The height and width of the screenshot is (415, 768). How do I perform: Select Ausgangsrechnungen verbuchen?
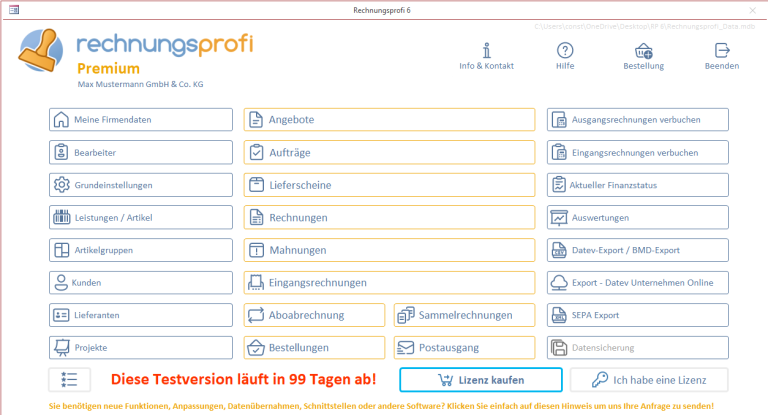[x=638, y=120]
